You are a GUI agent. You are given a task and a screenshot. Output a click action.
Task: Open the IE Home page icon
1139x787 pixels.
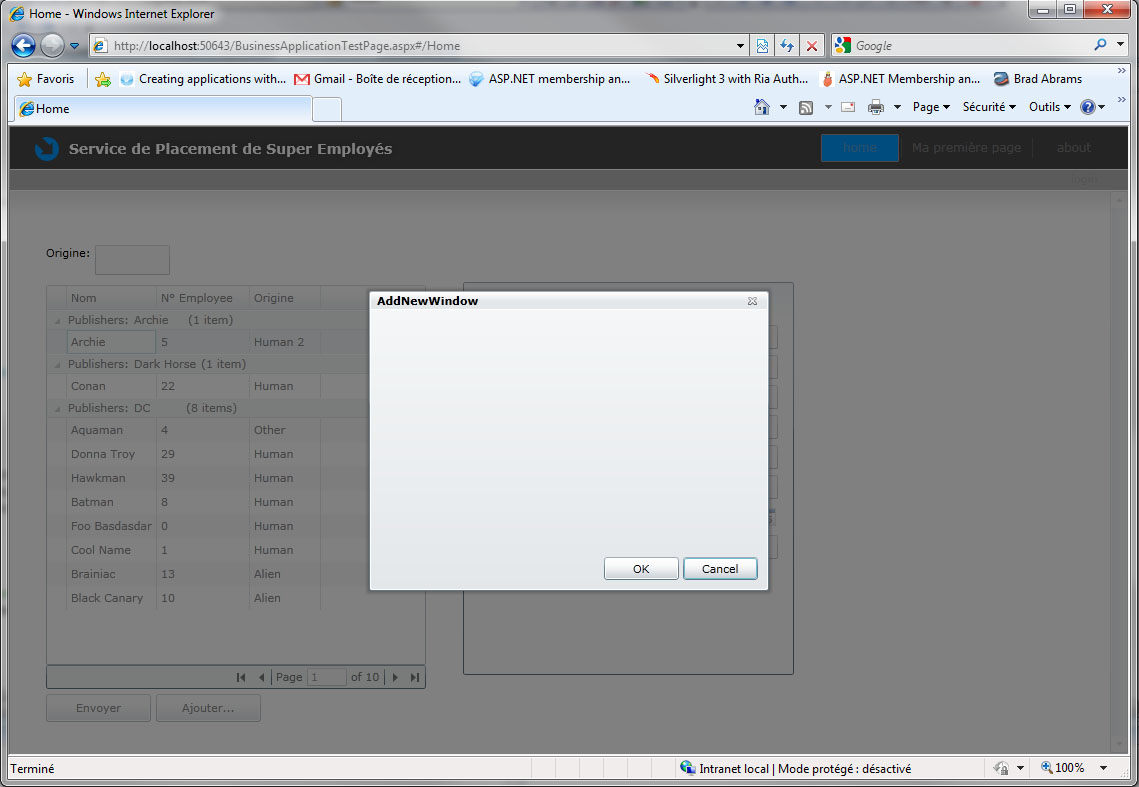point(762,107)
